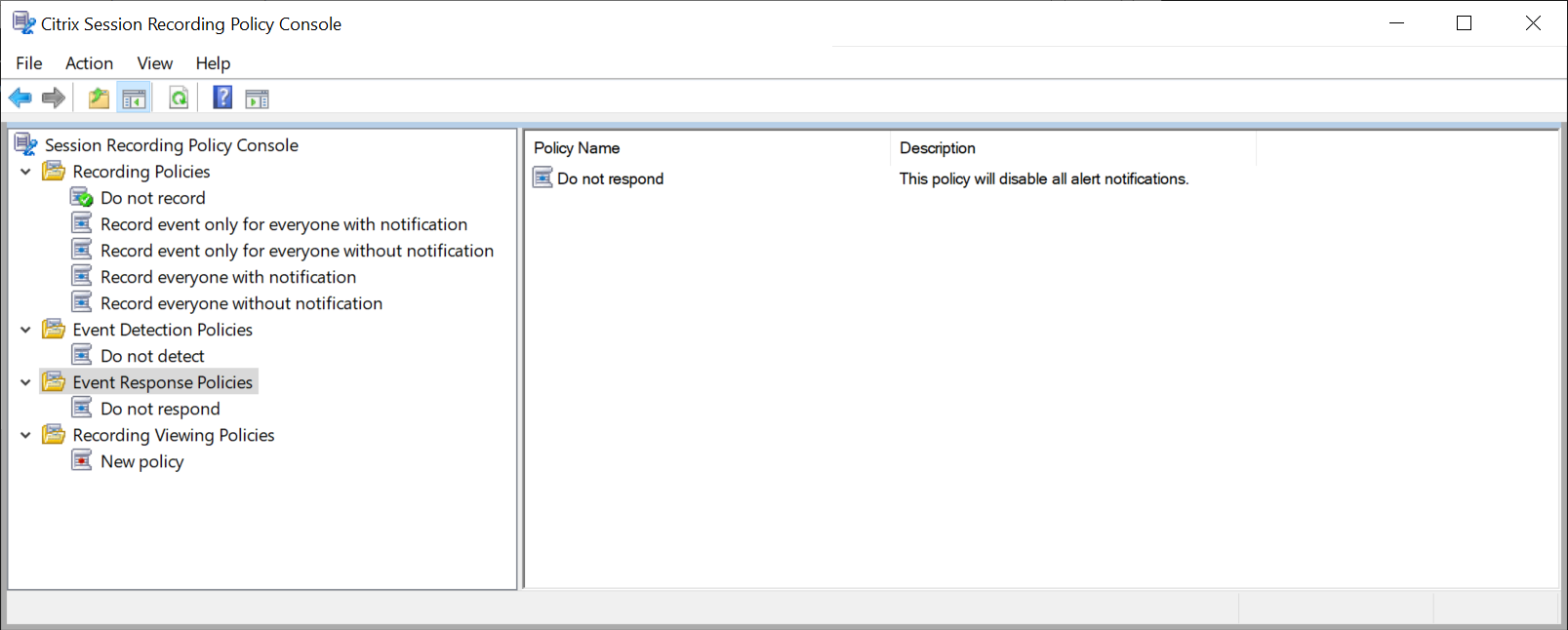Open the File menu

29,63
